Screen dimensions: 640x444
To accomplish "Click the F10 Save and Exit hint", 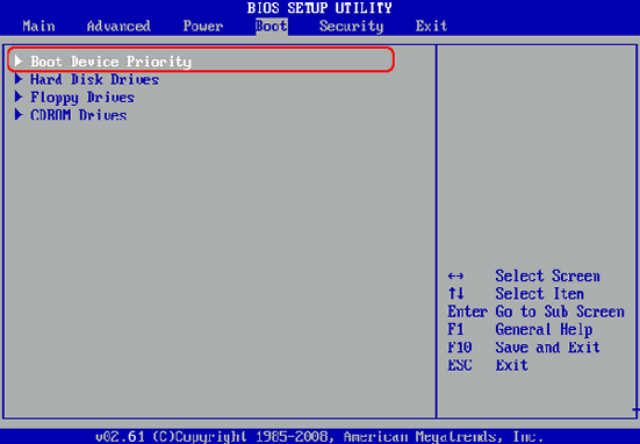I will pyautogui.click(x=524, y=348).
